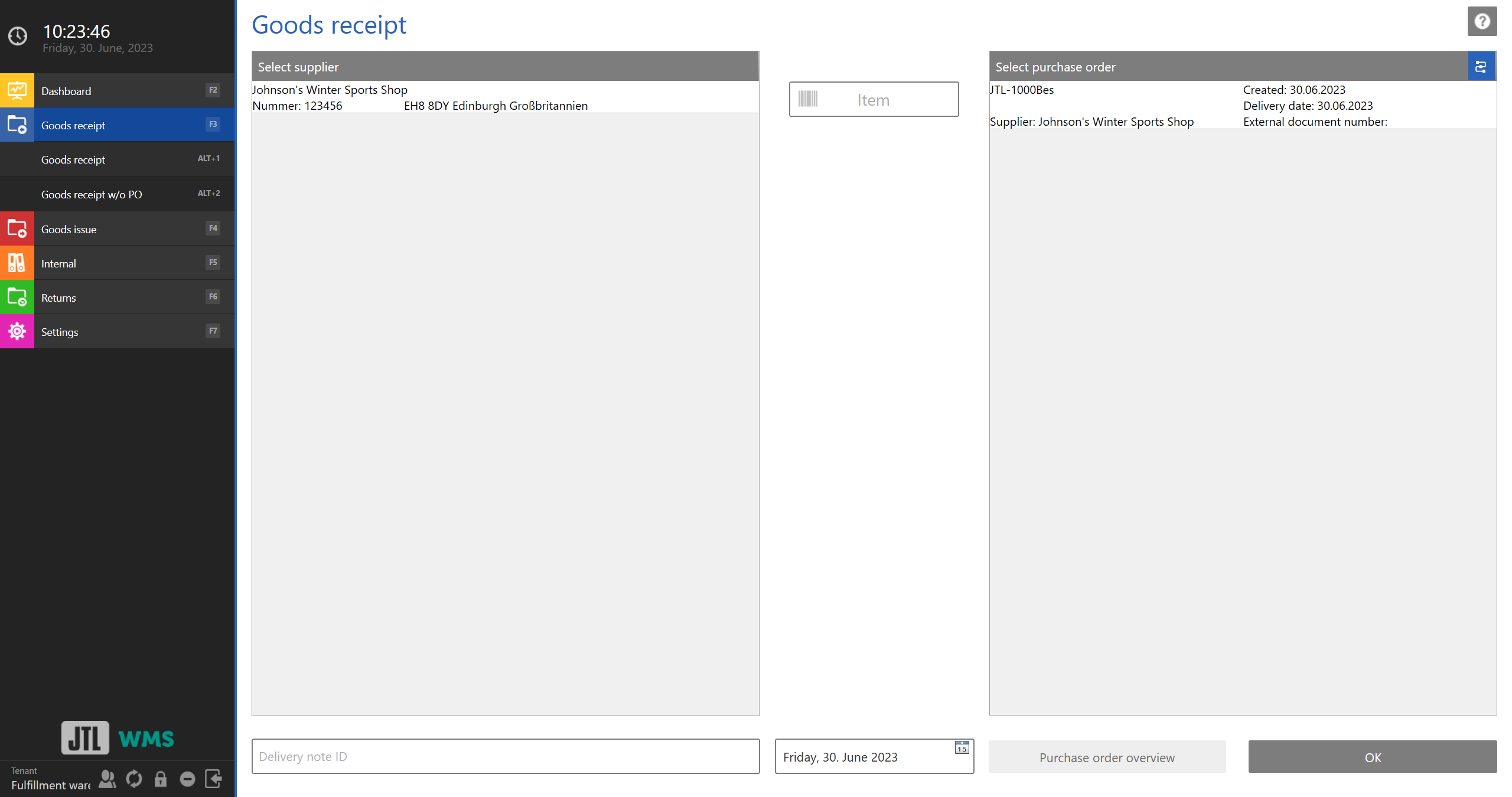Open the Fulfillment warehouse tenant selector
Screen dimensions: 1512x797
coord(51,785)
